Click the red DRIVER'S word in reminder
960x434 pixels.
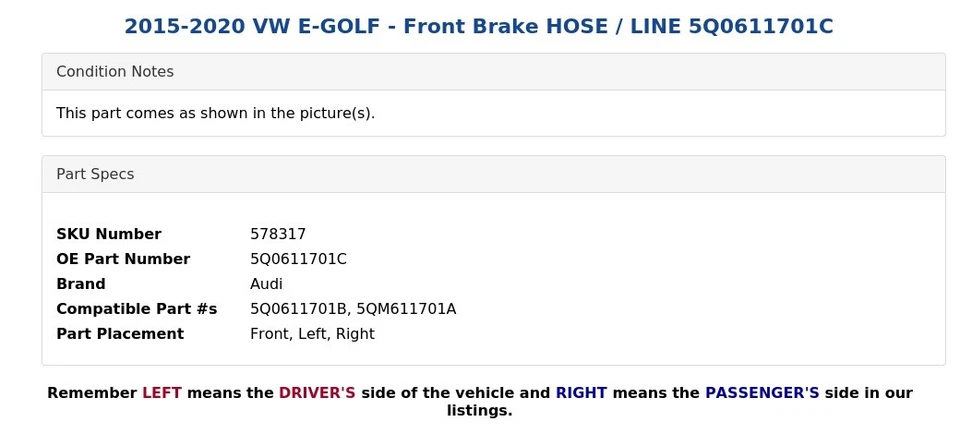tap(317, 393)
